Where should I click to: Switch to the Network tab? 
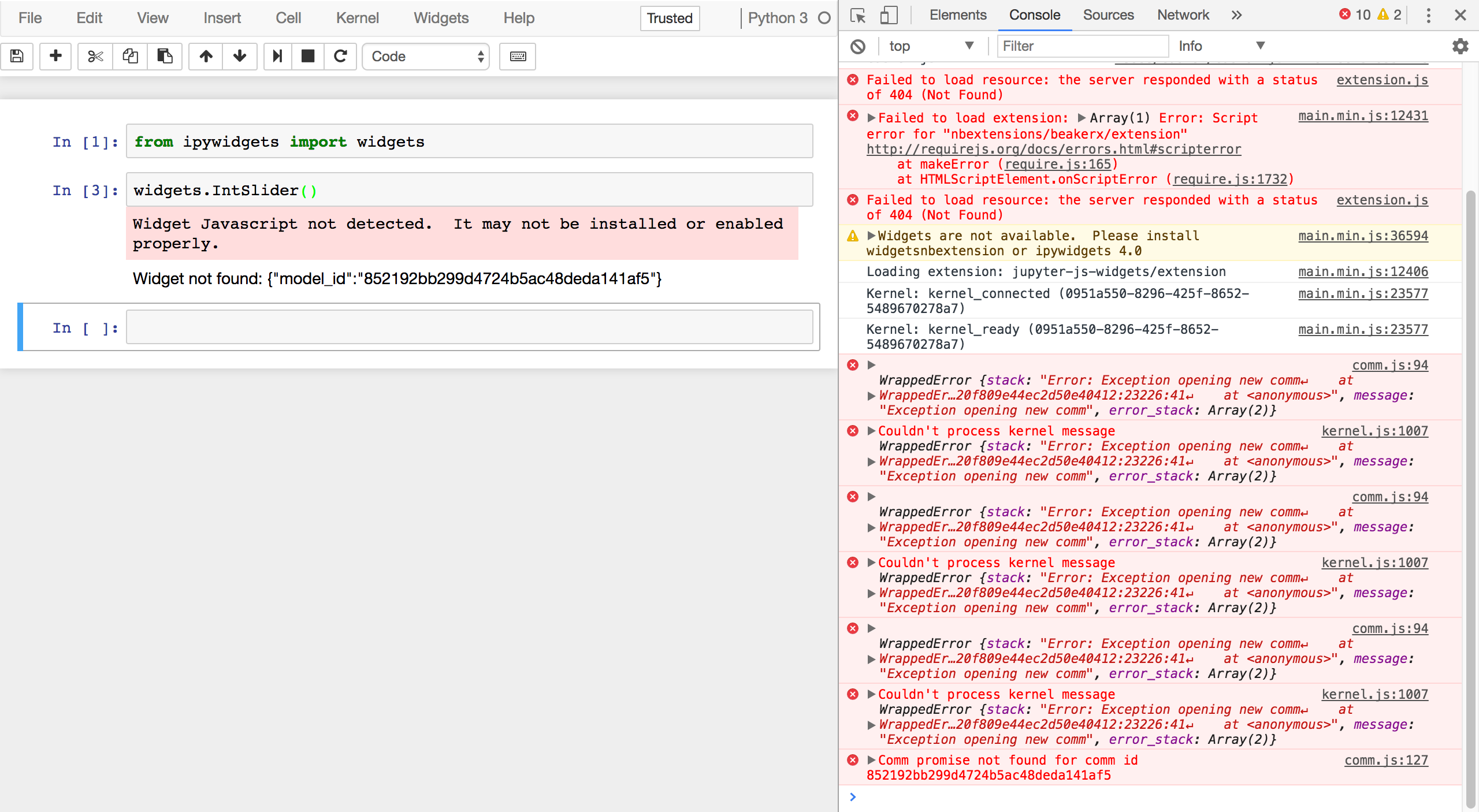[x=1182, y=15]
